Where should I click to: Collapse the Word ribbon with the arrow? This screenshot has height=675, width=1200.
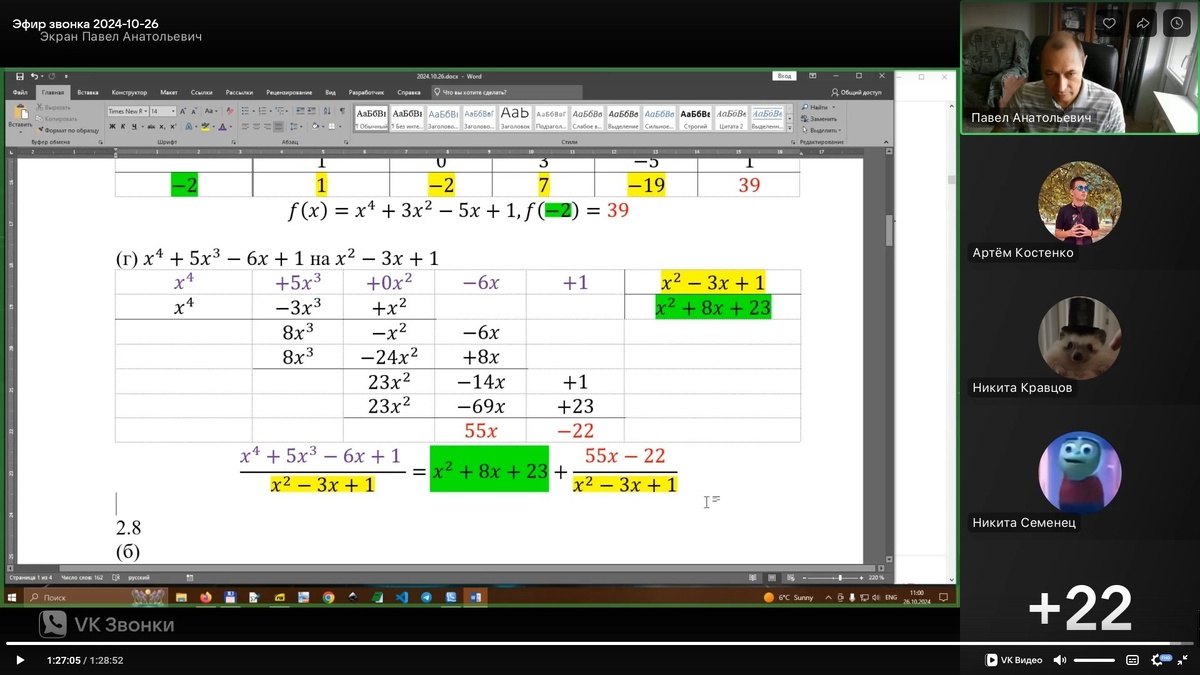pos(886,142)
